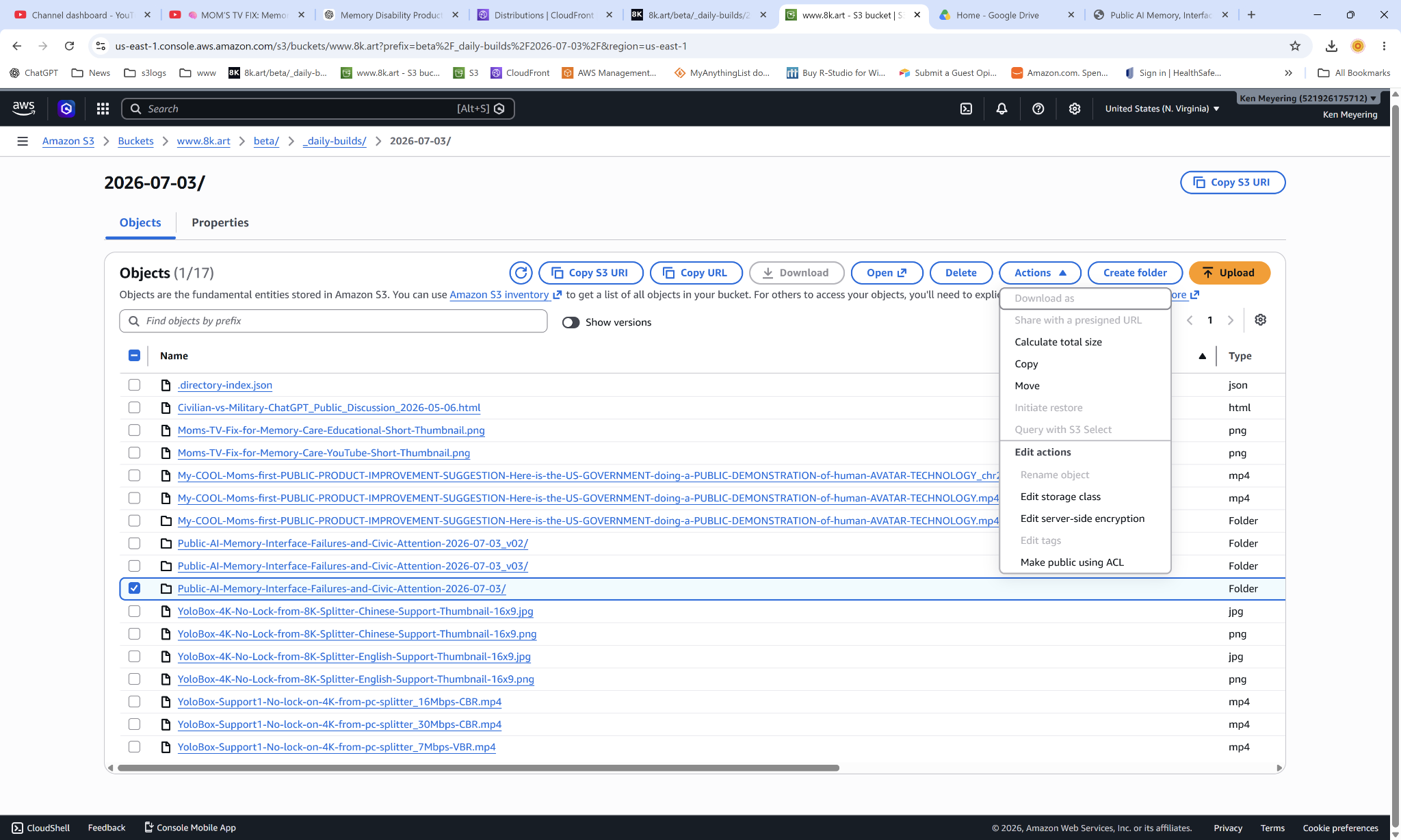The height and width of the screenshot is (840, 1401).
Task: Open YoloBox-Support1 30Mbps-CBR.mp4 file link
Action: (x=339, y=724)
